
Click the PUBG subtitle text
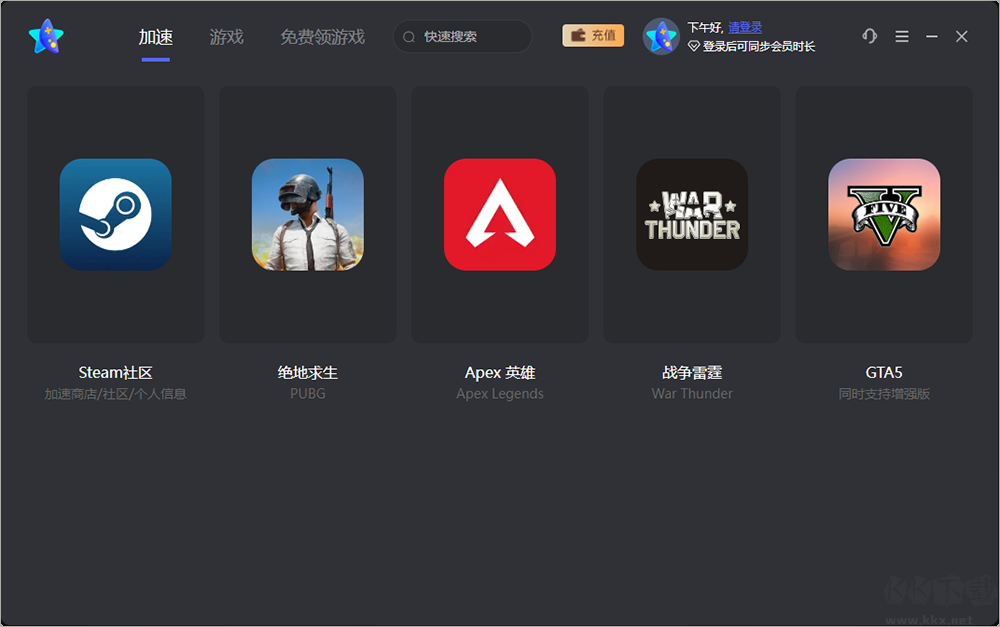tap(307, 394)
